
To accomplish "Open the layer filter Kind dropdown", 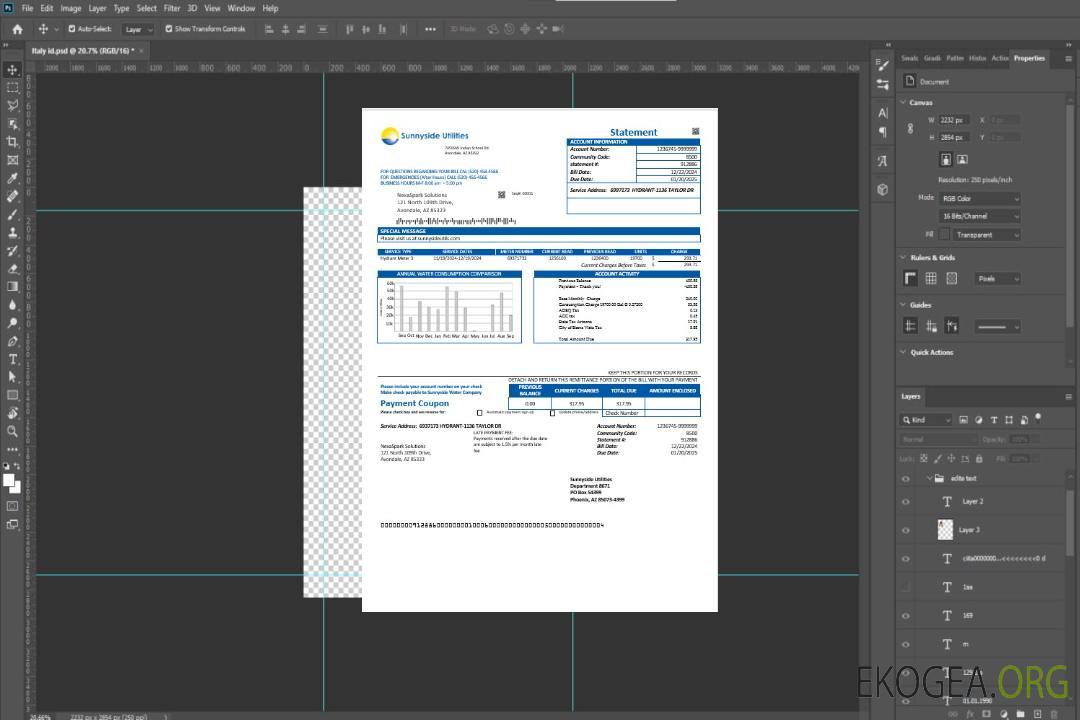I will 926,420.
